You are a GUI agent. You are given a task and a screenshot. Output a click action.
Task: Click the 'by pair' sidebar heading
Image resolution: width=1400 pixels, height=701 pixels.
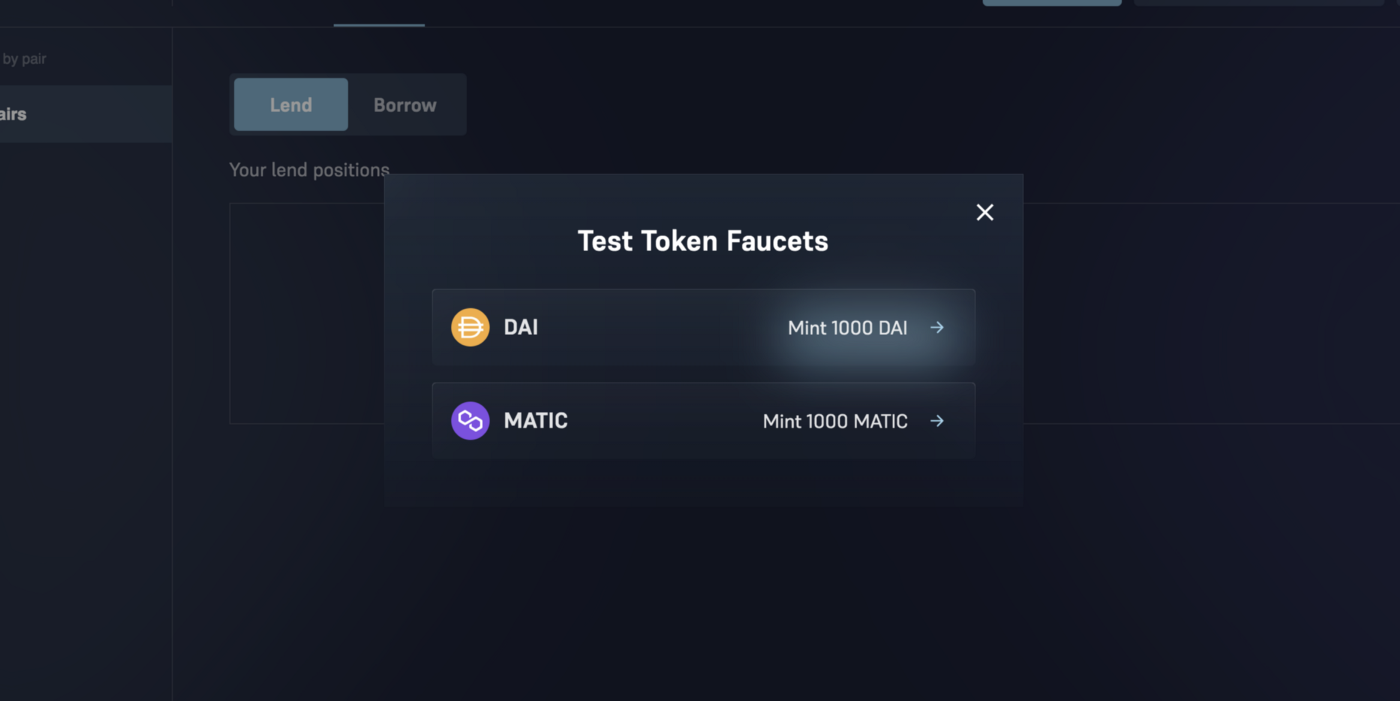[24, 59]
